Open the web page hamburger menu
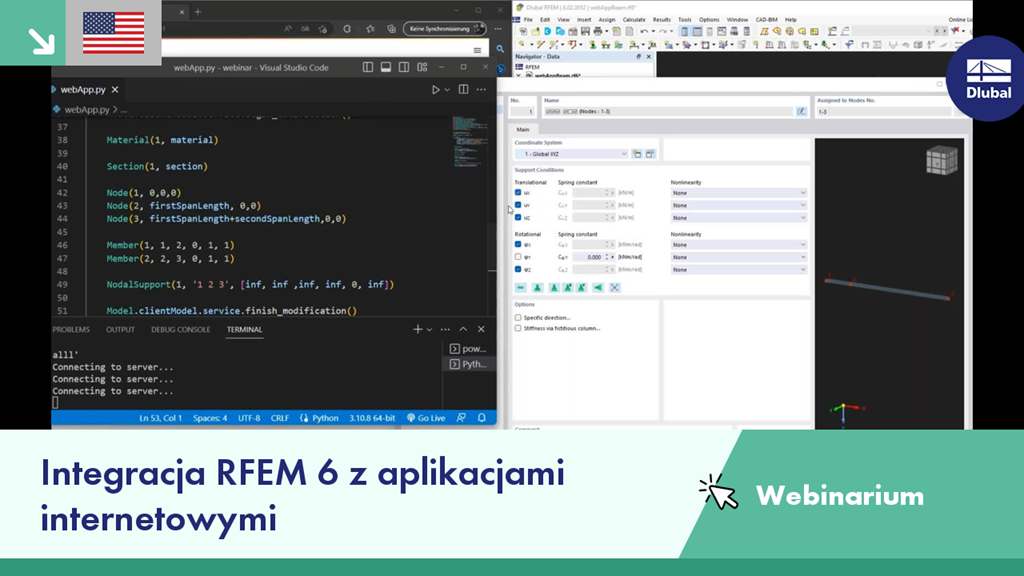This screenshot has width=1024, height=576. tap(477, 50)
